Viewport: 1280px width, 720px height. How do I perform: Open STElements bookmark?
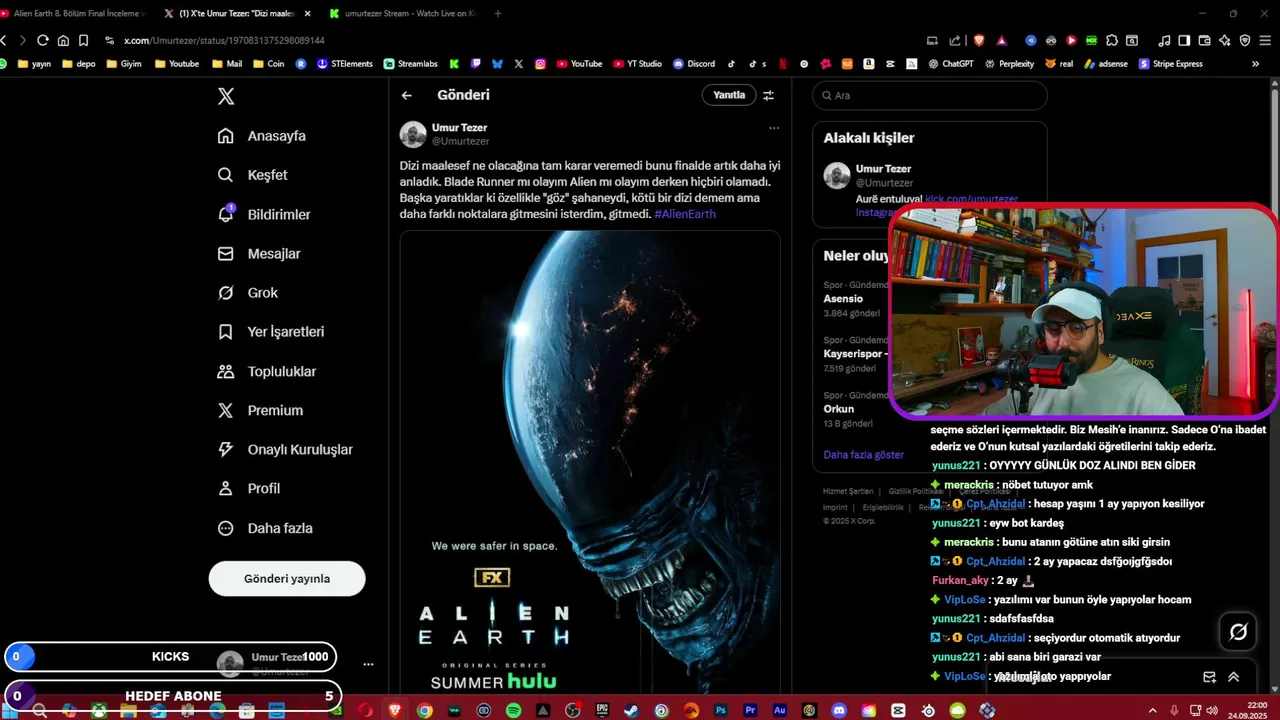click(x=344, y=64)
